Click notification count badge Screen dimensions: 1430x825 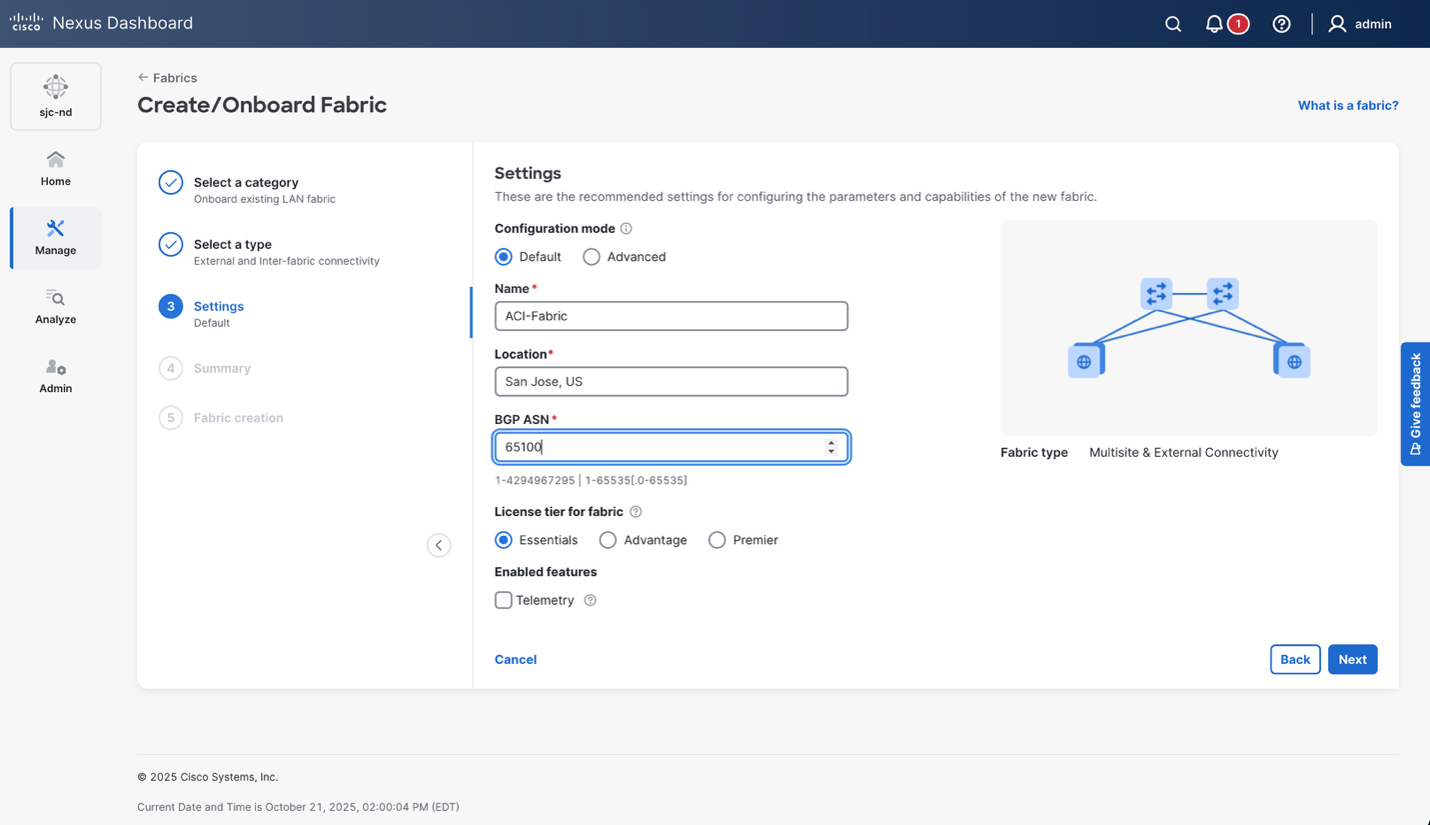point(1238,24)
